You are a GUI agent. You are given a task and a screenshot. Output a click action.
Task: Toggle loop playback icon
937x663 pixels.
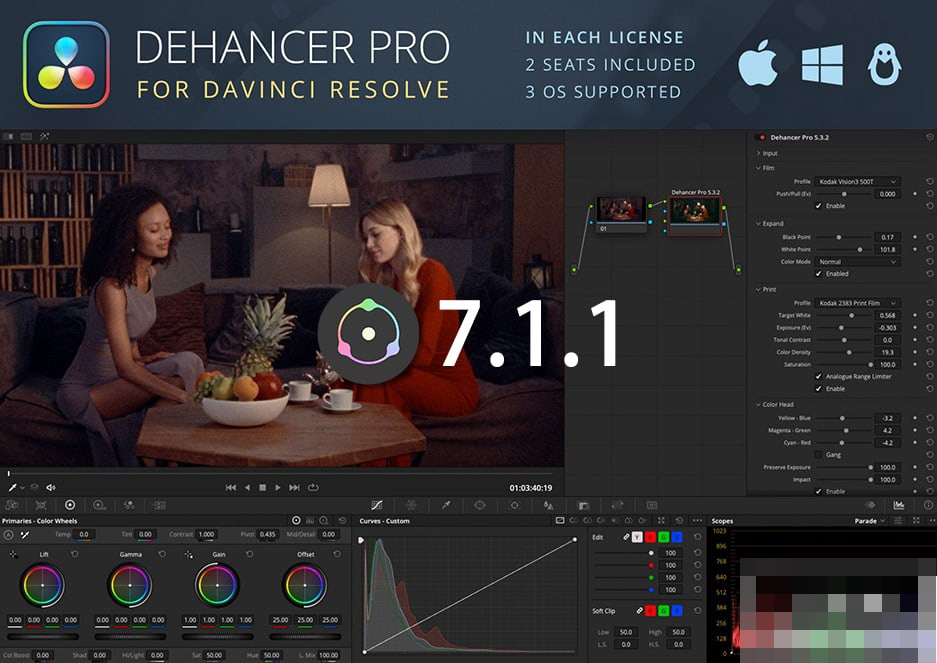(x=313, y=488)
